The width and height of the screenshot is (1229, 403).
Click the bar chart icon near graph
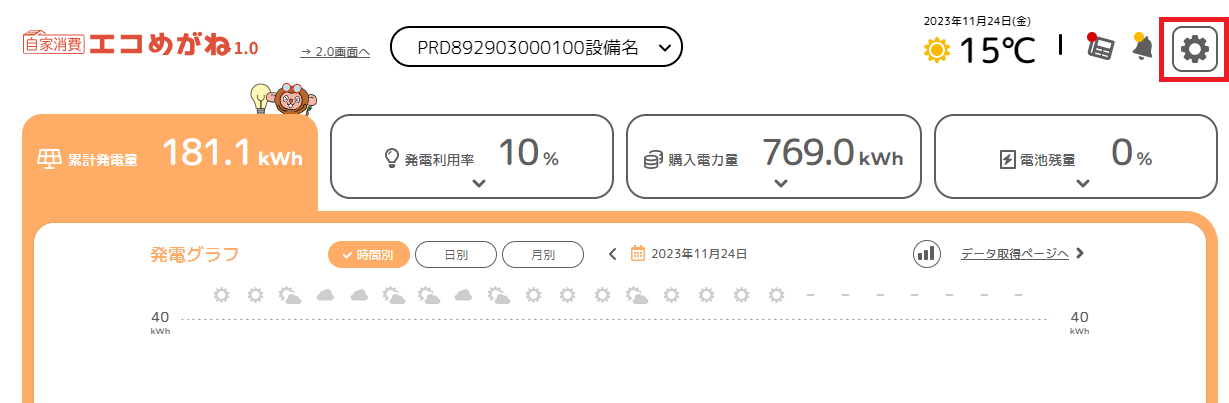coord(927,254)
